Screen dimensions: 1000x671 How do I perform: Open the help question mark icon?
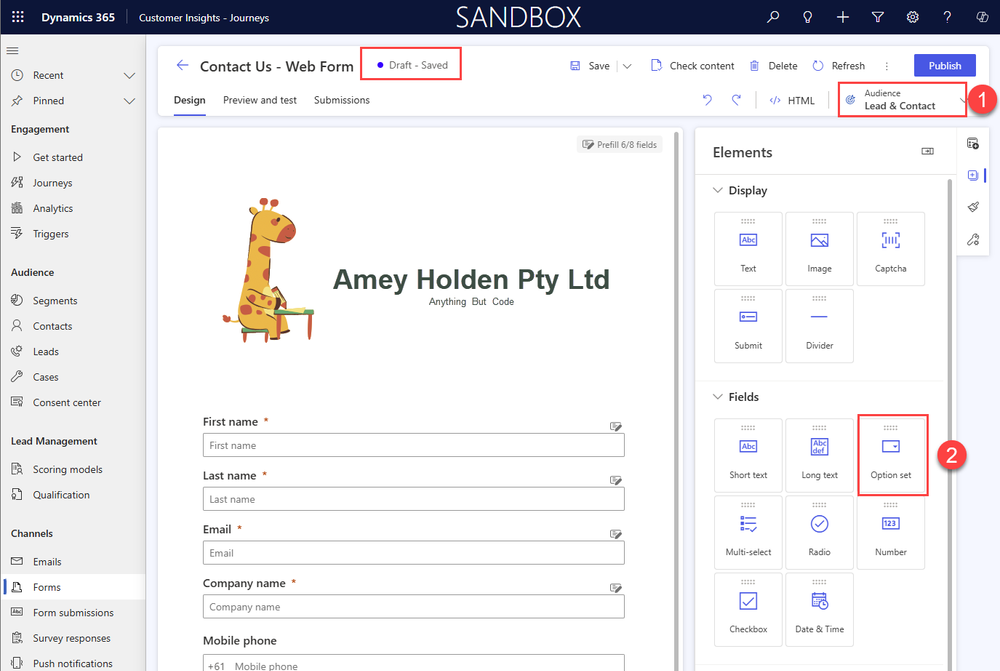click(947, 17)
